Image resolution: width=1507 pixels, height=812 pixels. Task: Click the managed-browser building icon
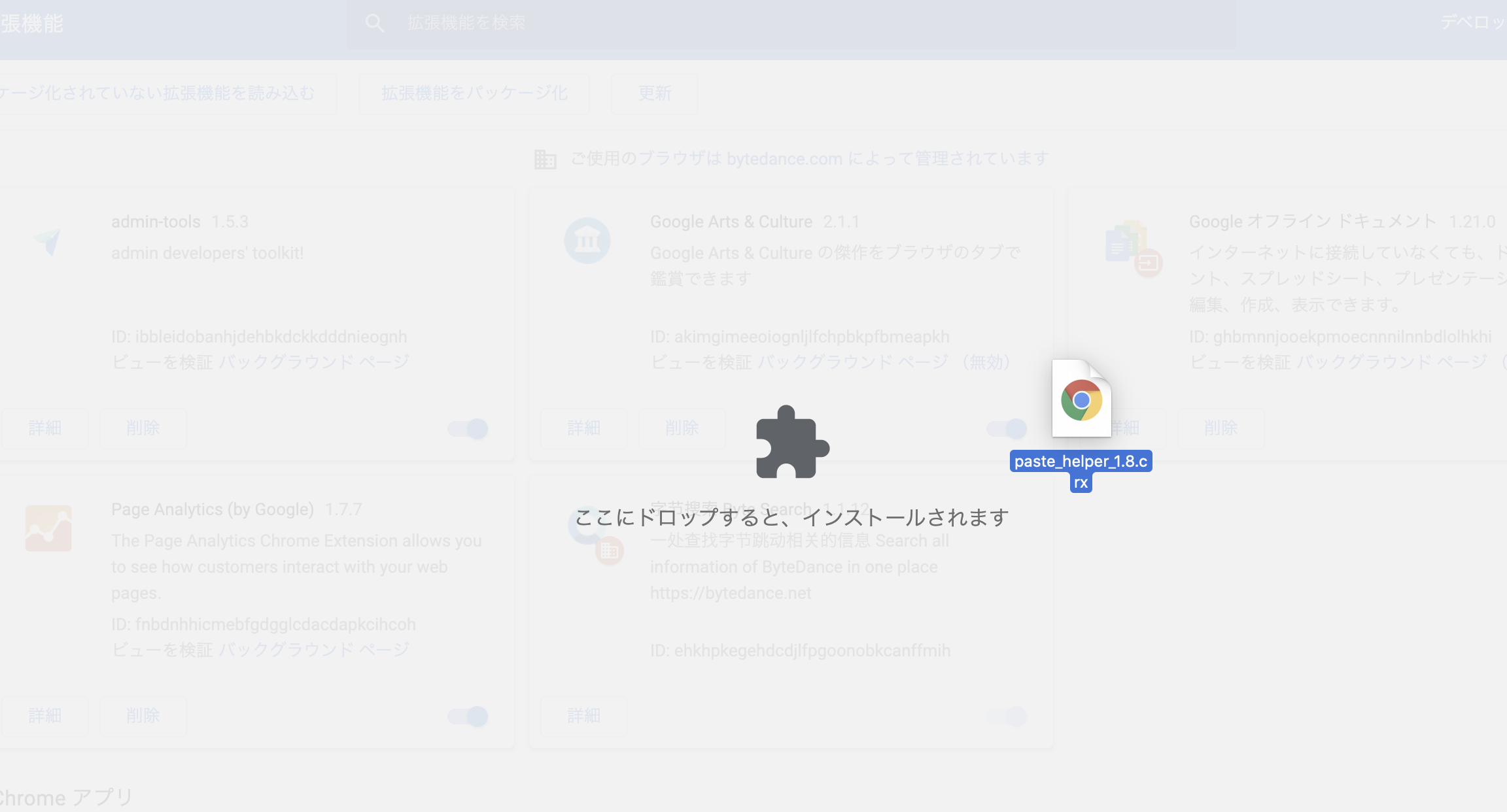tap(545, 159)
